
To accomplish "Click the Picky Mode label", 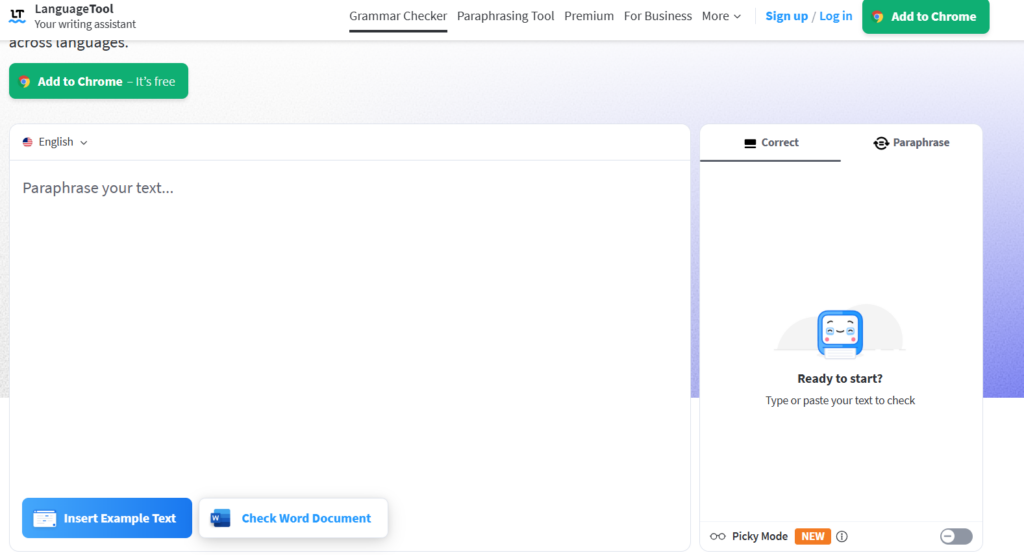I will (x=760, y=536).
